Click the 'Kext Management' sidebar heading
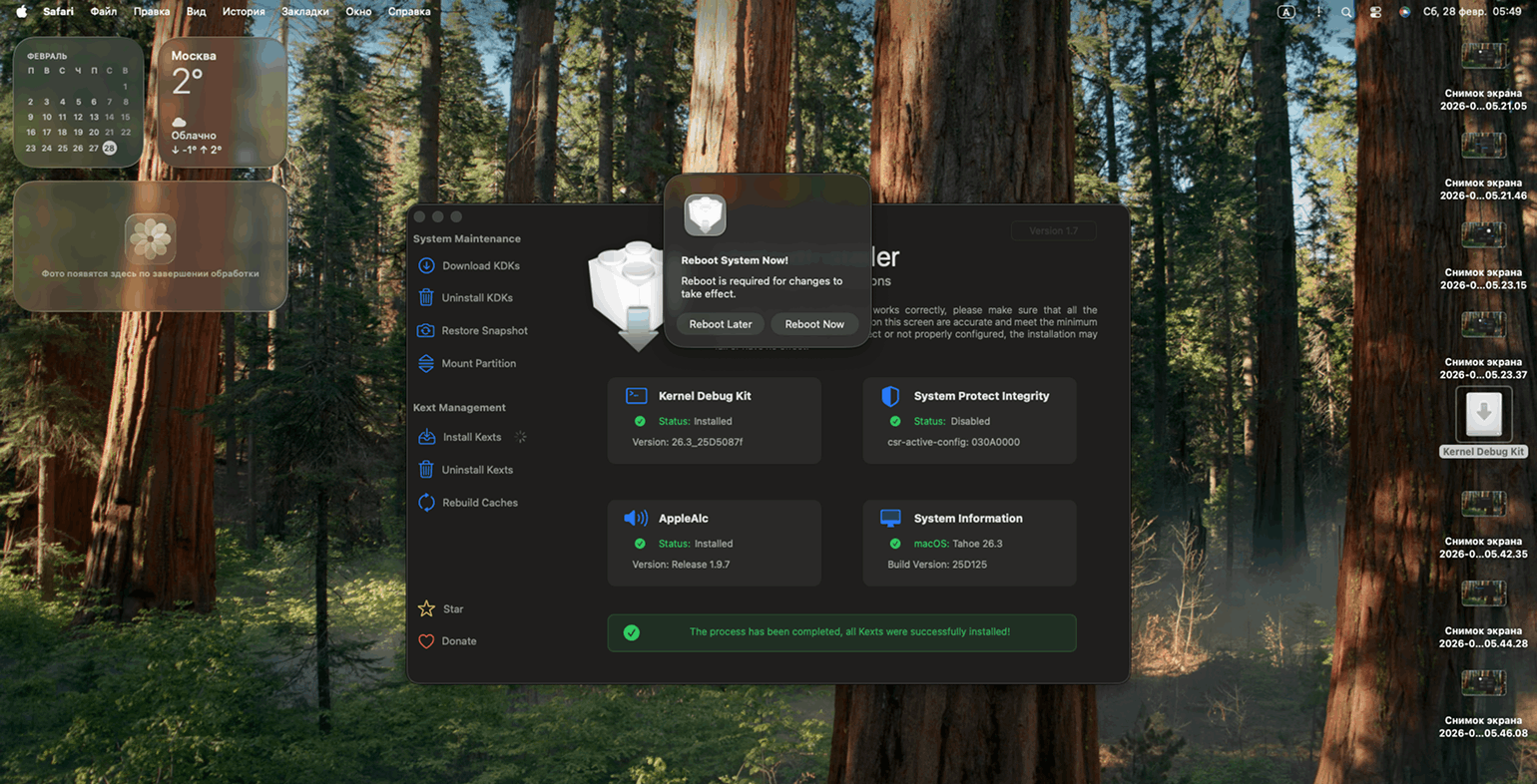The width and height of the screenshot is (1537, 784). click(x=459, y=407)
